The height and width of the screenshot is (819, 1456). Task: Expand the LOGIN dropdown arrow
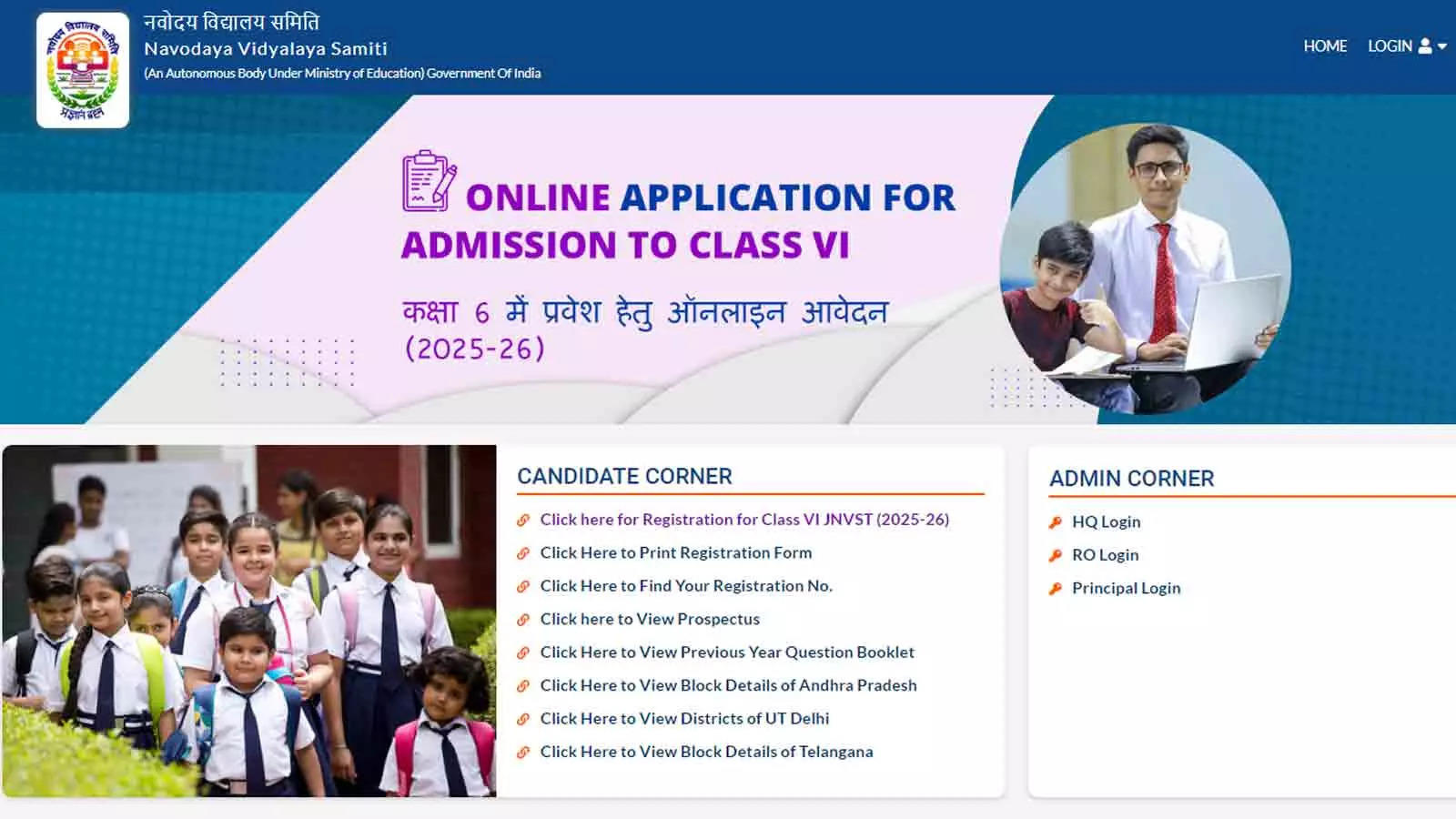pyautogui.click(x=1442, y=47)
